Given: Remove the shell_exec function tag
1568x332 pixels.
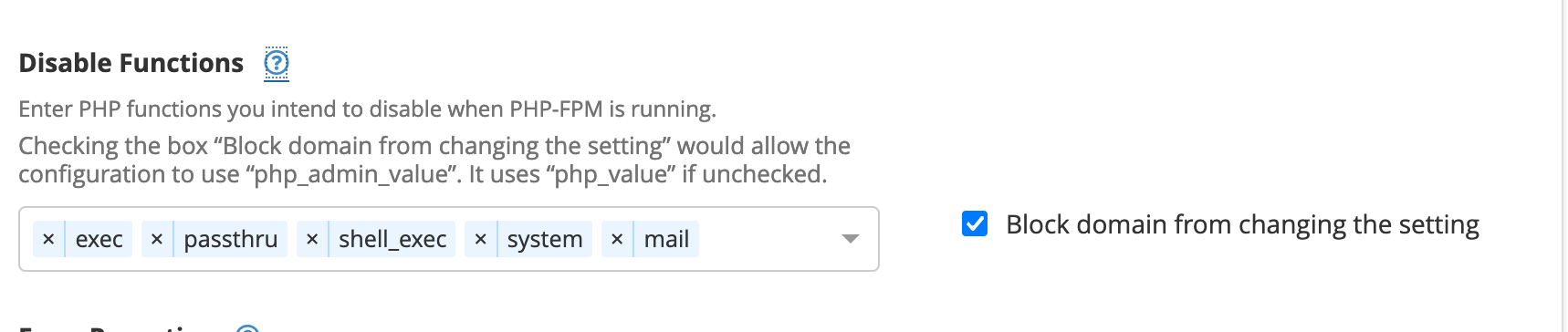Looking at the screenshot, I should 312,239.
